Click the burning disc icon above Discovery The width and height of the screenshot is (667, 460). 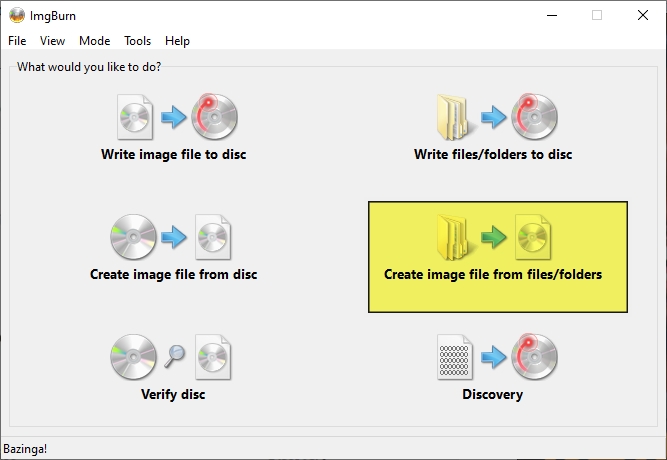coord(534,357)
